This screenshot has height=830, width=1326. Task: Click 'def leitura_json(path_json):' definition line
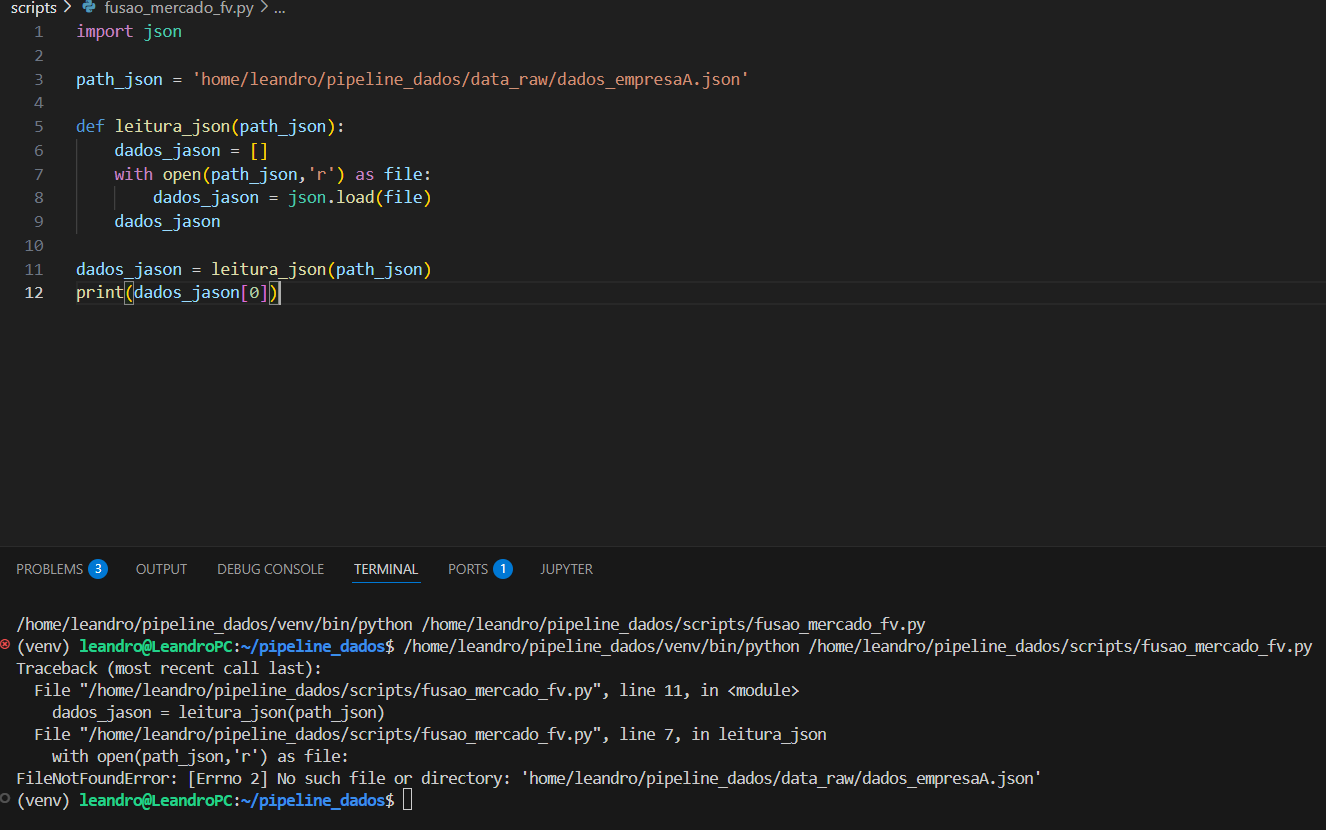pyautogui.click(x=210, y=126)
